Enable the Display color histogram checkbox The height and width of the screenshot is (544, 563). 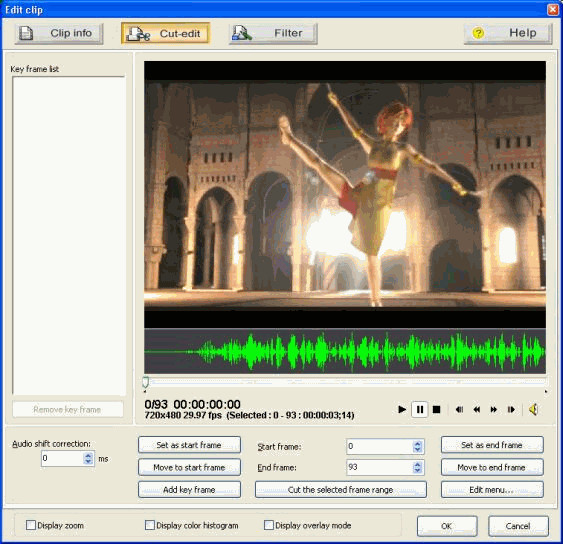click(x=150, y=525)
